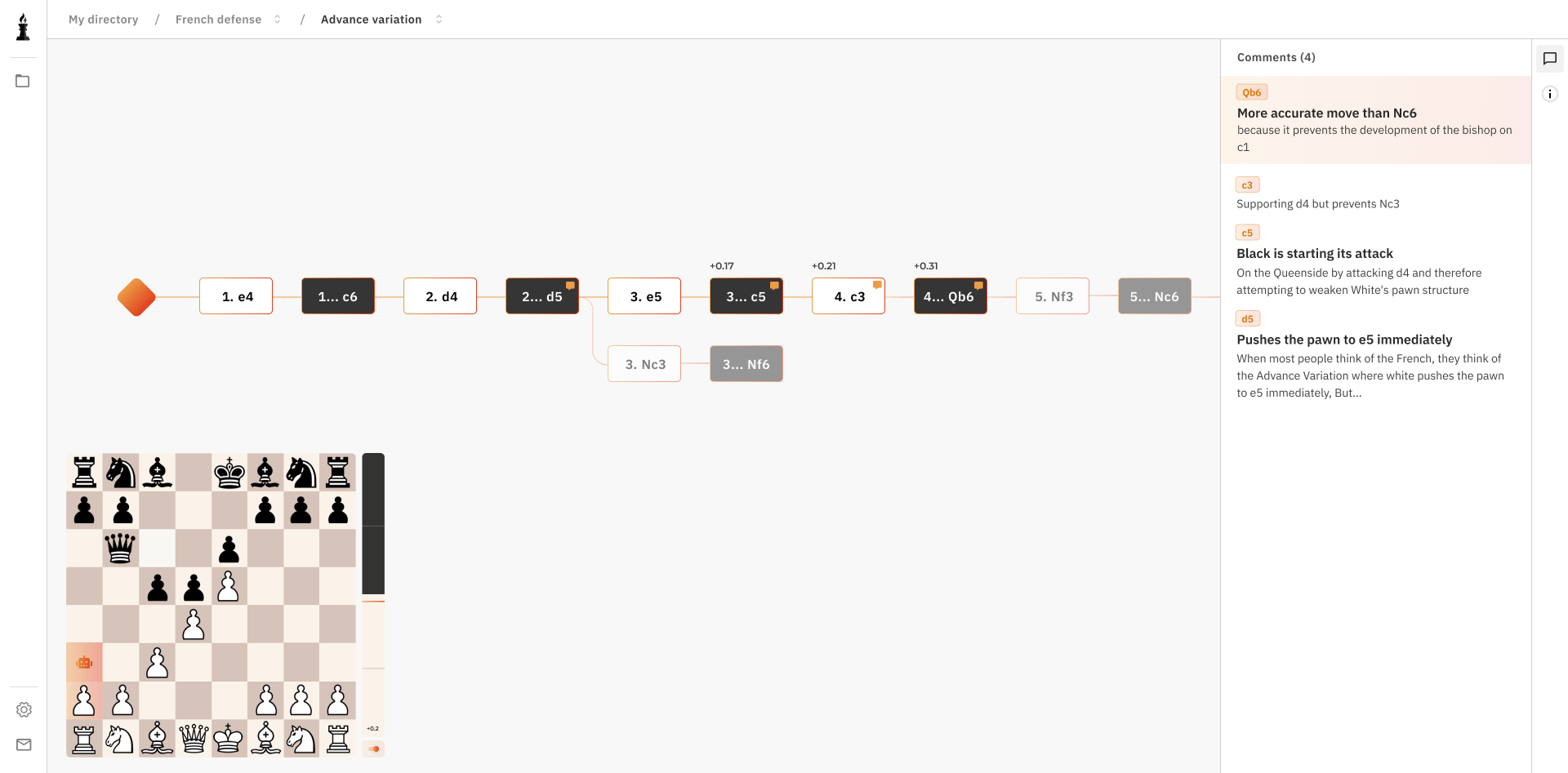Select the white pawn on c3
Image resolution: width=1568 pixels, height=773 pixels.
(157, 662)
